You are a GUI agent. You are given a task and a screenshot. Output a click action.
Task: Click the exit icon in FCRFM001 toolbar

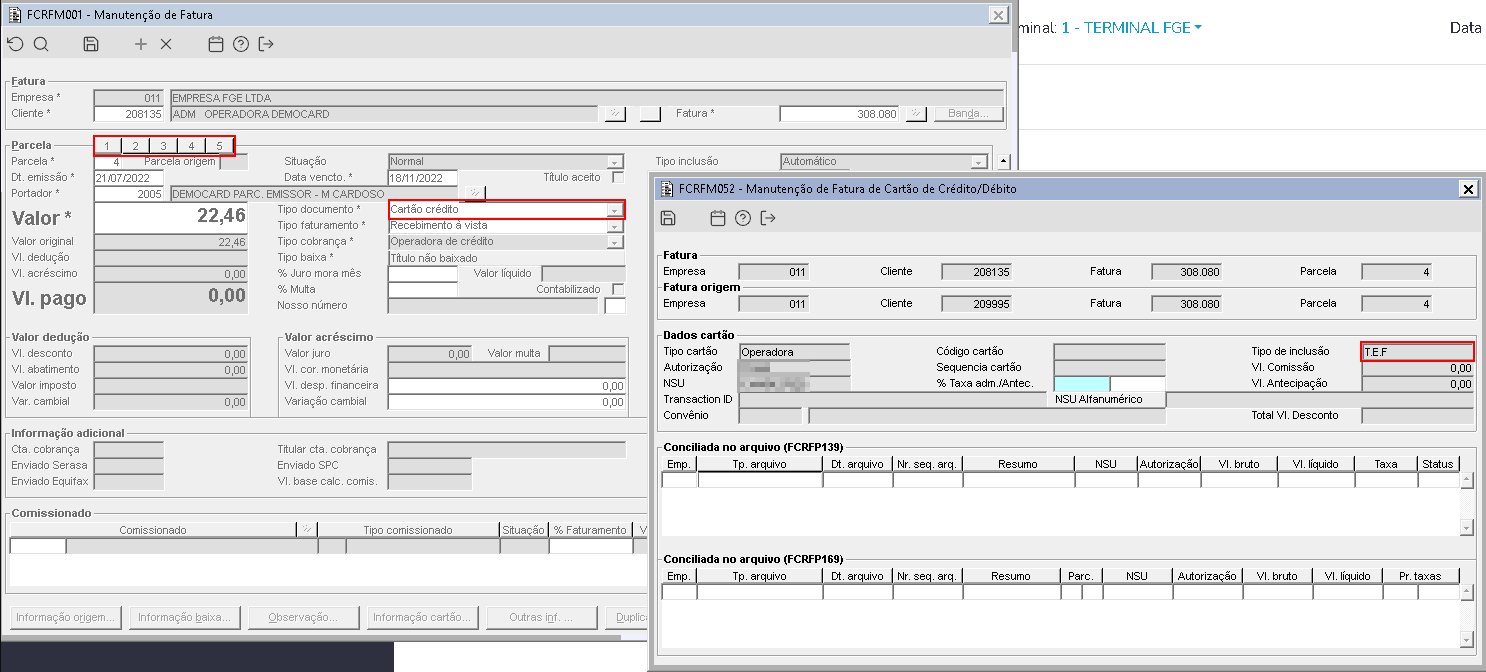[x=266, y=44]
